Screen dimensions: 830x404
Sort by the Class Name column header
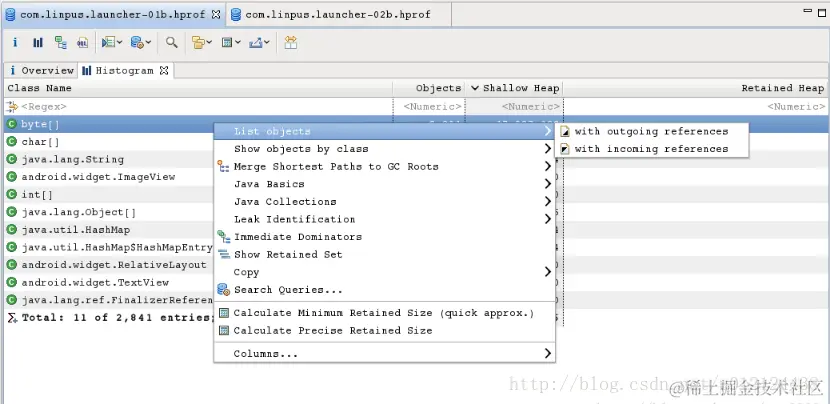click(199, 88)
